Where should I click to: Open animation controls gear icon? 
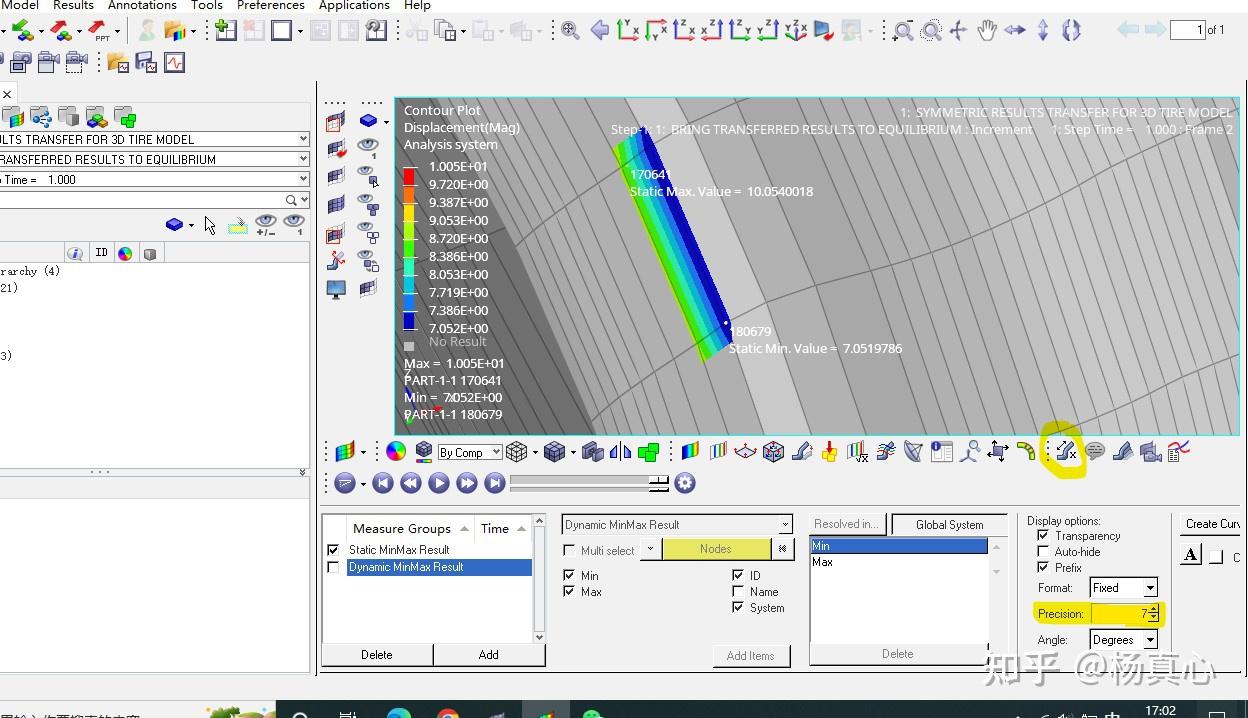pos(685,483)
